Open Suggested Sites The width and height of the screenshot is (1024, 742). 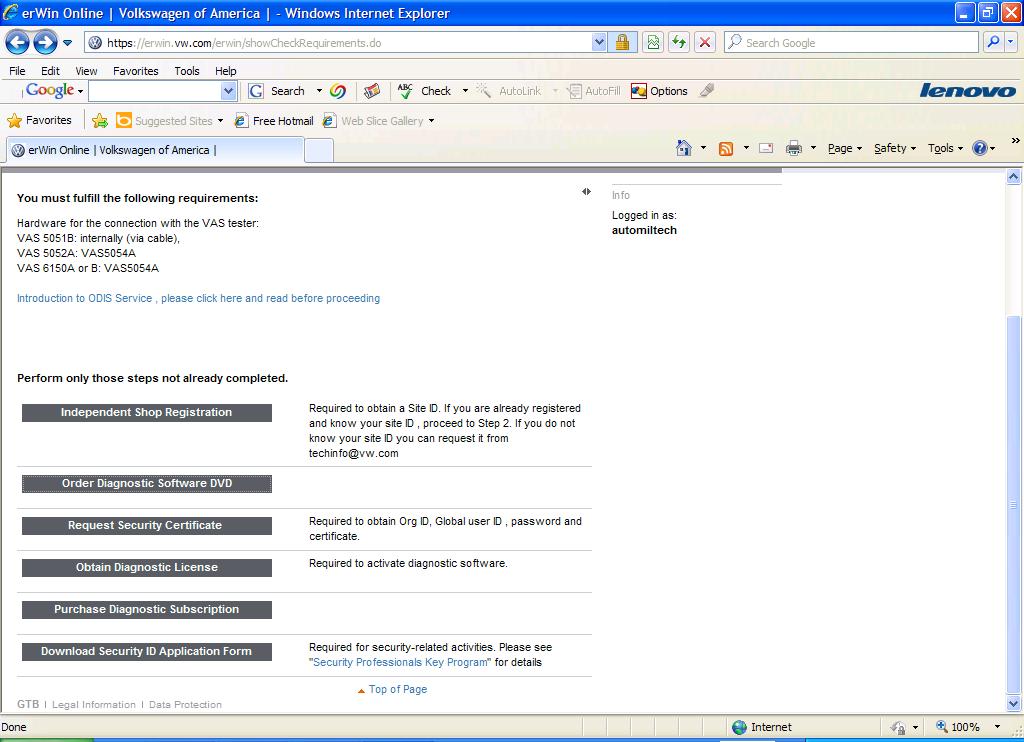169,121
